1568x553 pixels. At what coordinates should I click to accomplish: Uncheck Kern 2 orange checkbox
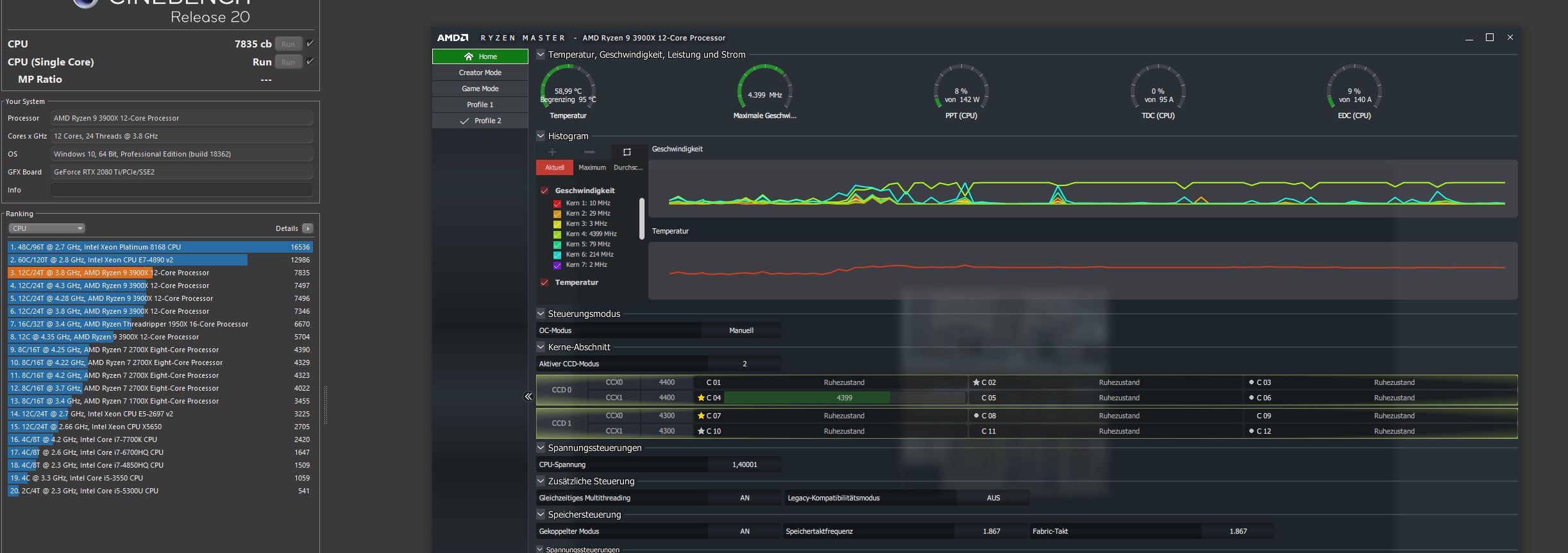(557, 214)
